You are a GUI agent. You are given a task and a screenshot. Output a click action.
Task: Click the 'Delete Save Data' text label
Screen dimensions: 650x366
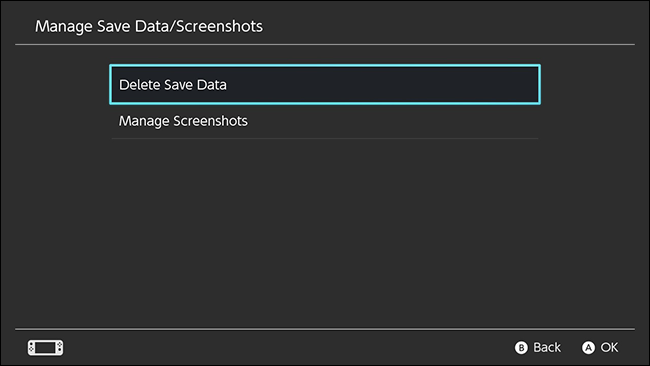[173, 85]
